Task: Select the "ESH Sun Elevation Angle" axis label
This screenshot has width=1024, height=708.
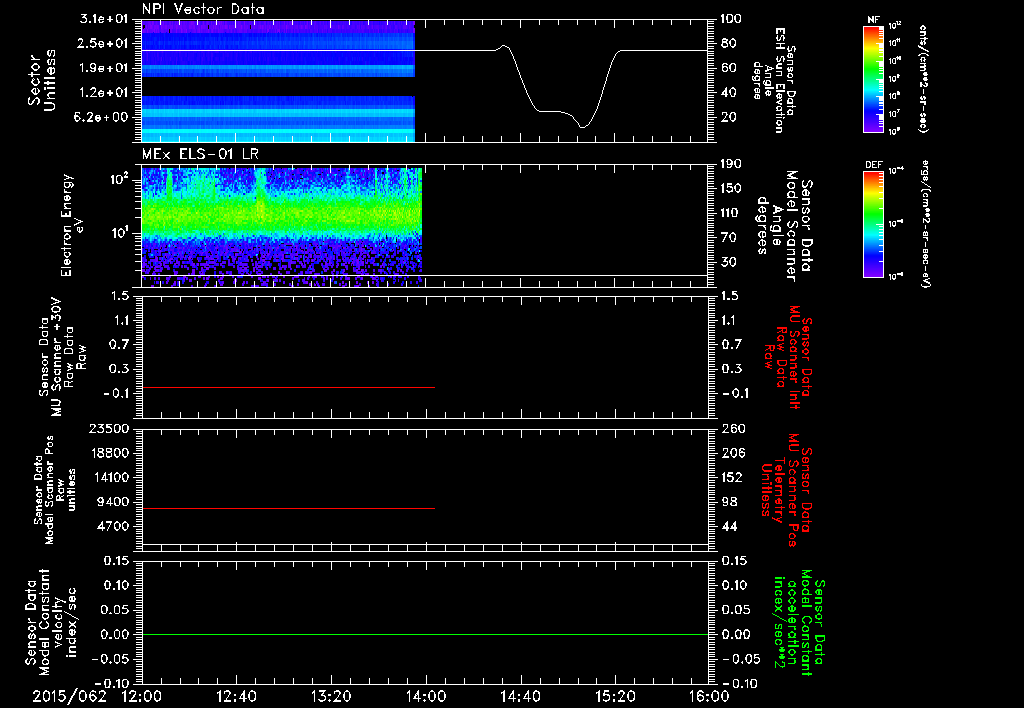Action: coord(775,80)
